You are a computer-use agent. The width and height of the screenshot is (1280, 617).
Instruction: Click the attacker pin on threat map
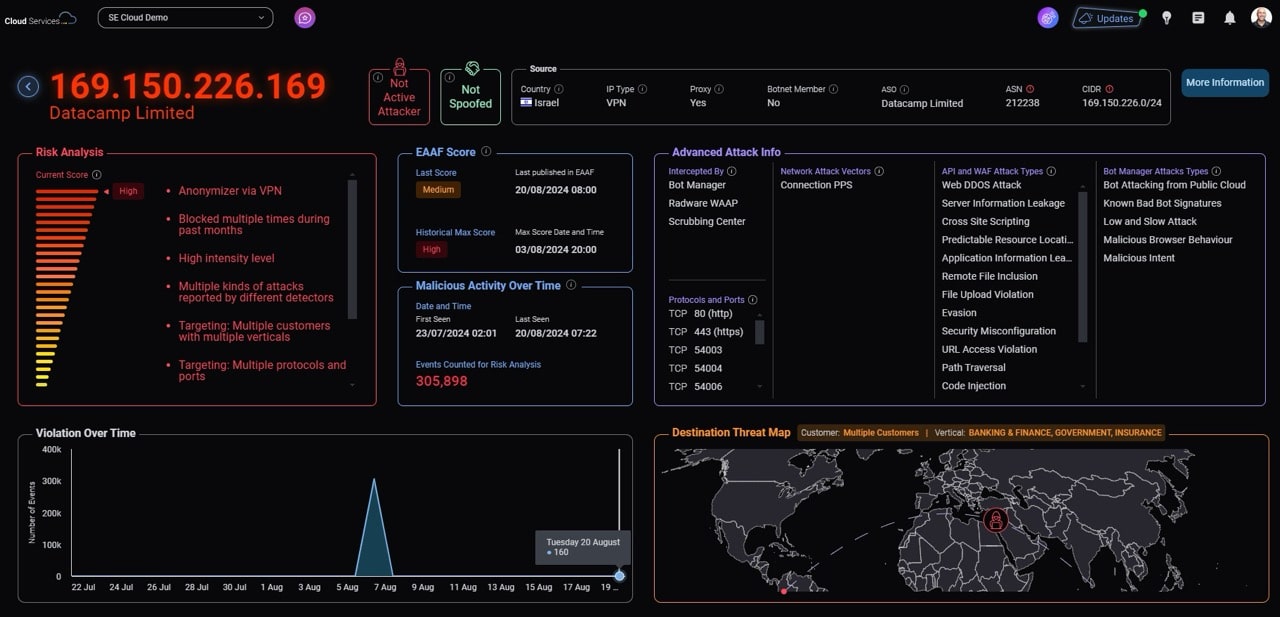995,519
